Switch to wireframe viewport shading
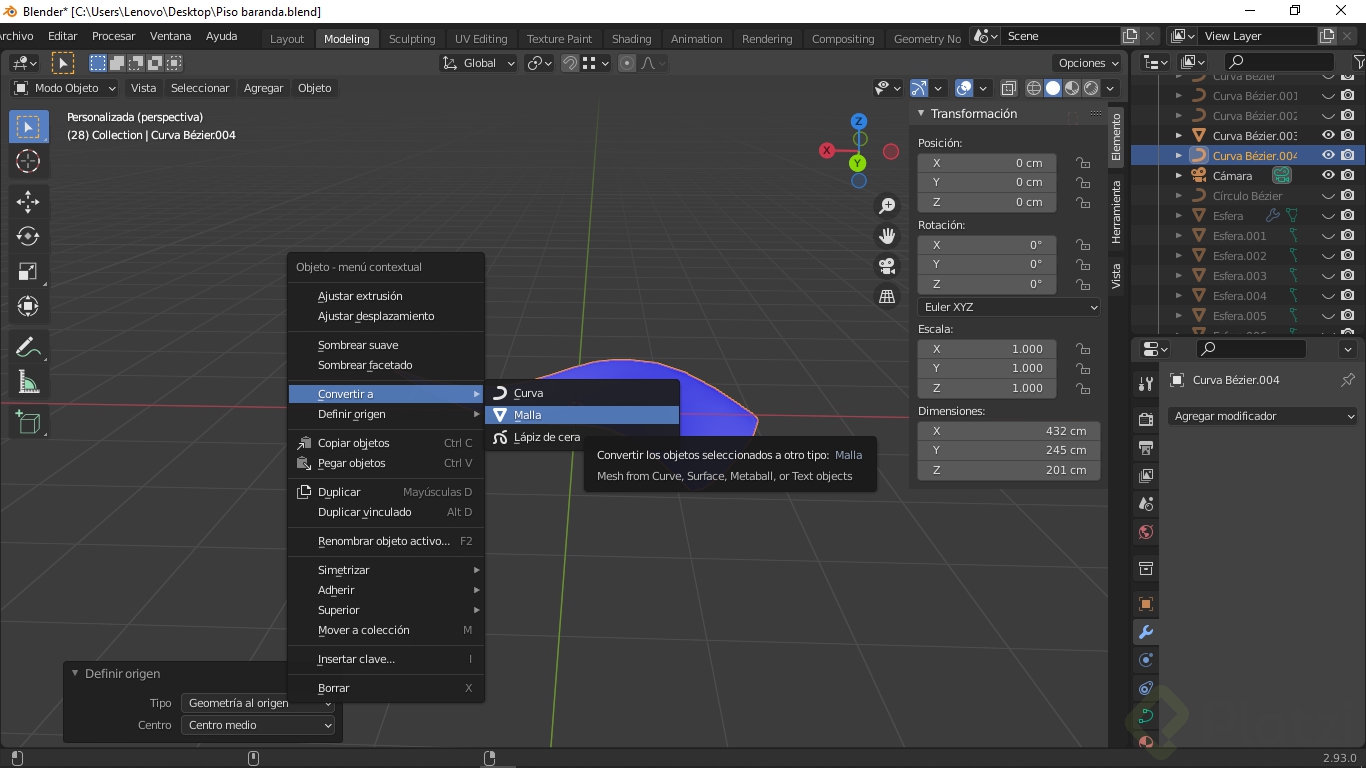1366x768 pixels. (x=1034, y=88)
